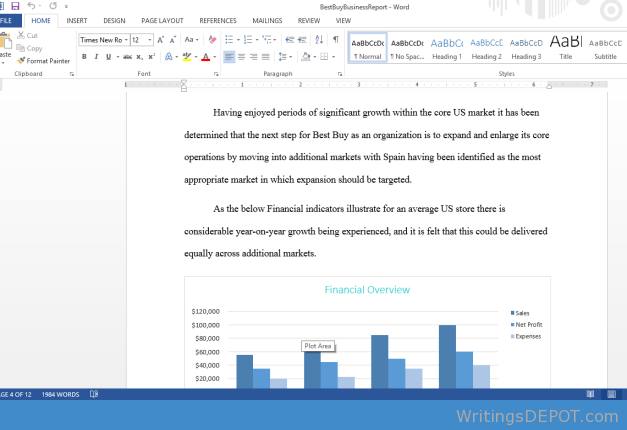627x430 pixels.
Task: Sort the selected text alphabetically
Action: (x=319, y=40)
